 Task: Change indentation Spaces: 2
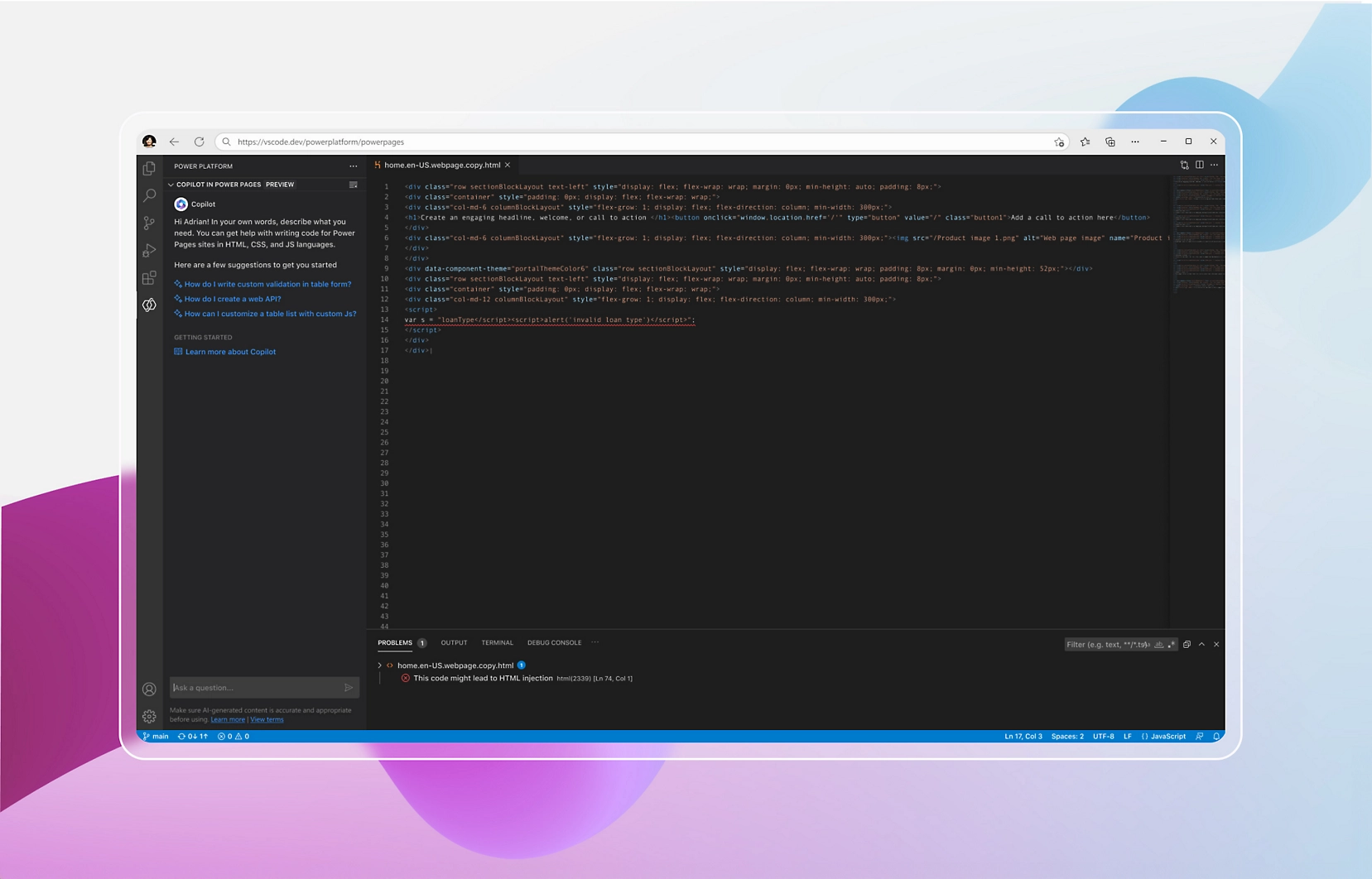tap(1067, 737)
